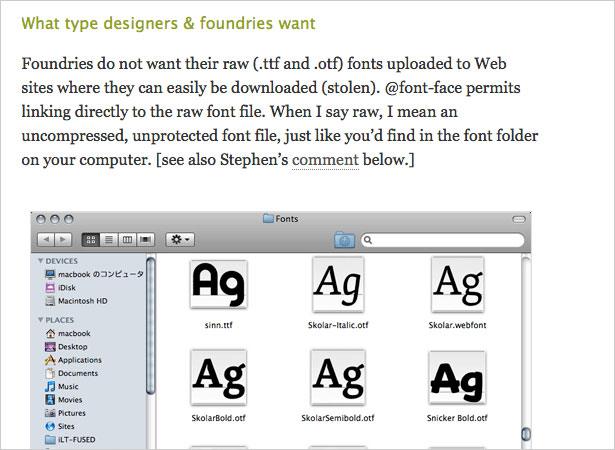Click the sidebar vertical scrollbar
The width and height of the screenshot is (615, 450).
pos(150,326)
